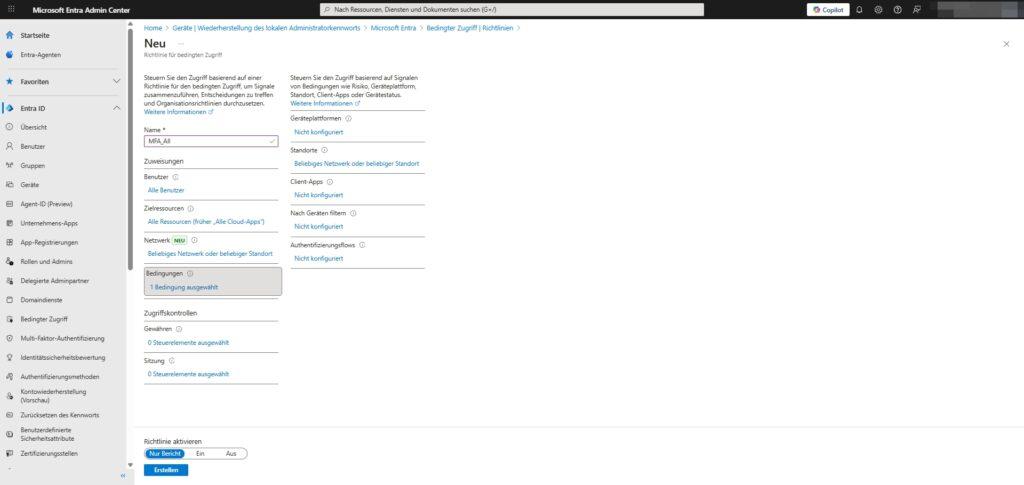Open the feedback icon in header

[x=917, y=10]
